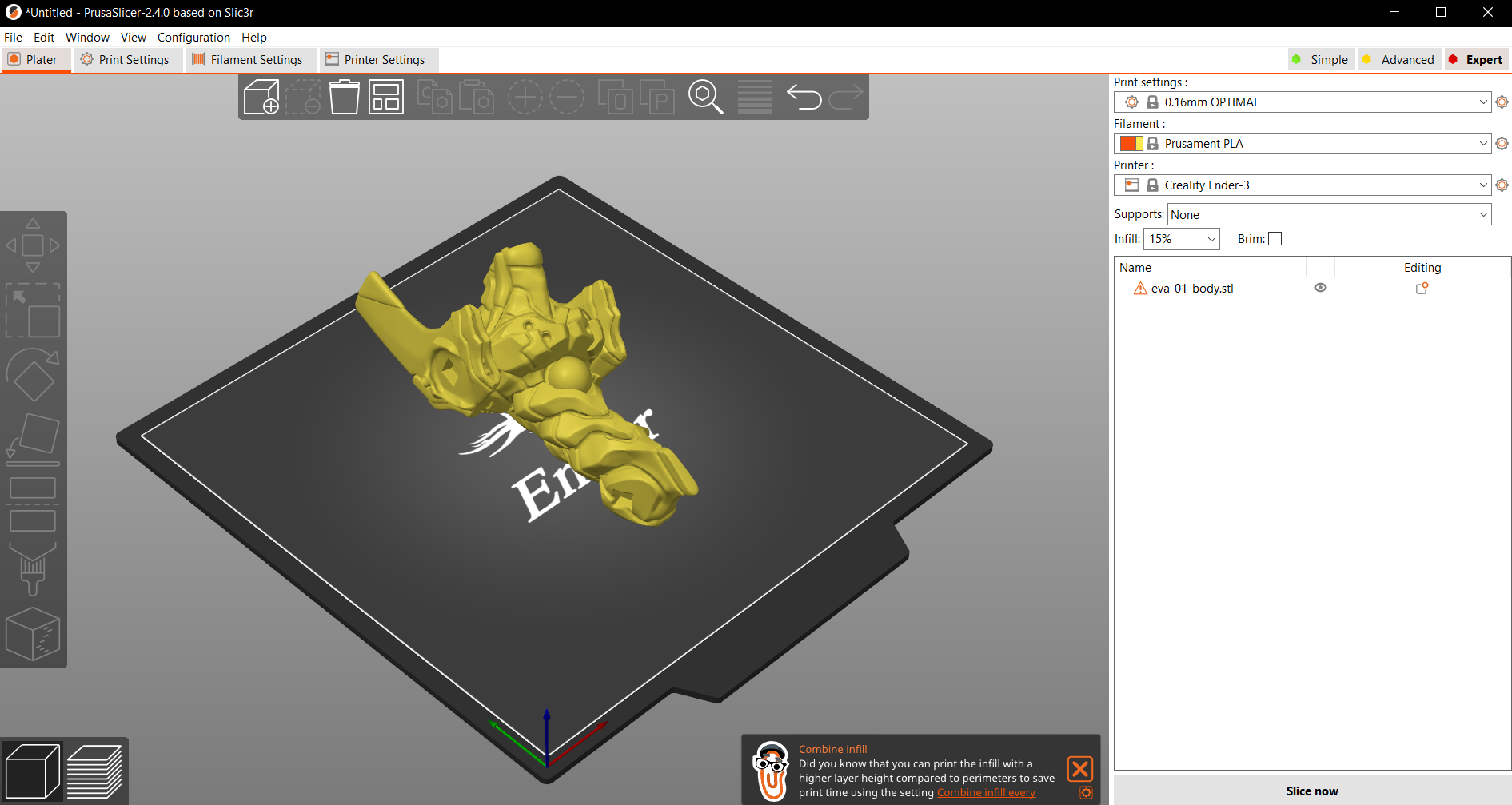This screenshot has height=805, width=1512.
Task: Select the Paint-on supports brush tool
Action: [x=33, y=569]
